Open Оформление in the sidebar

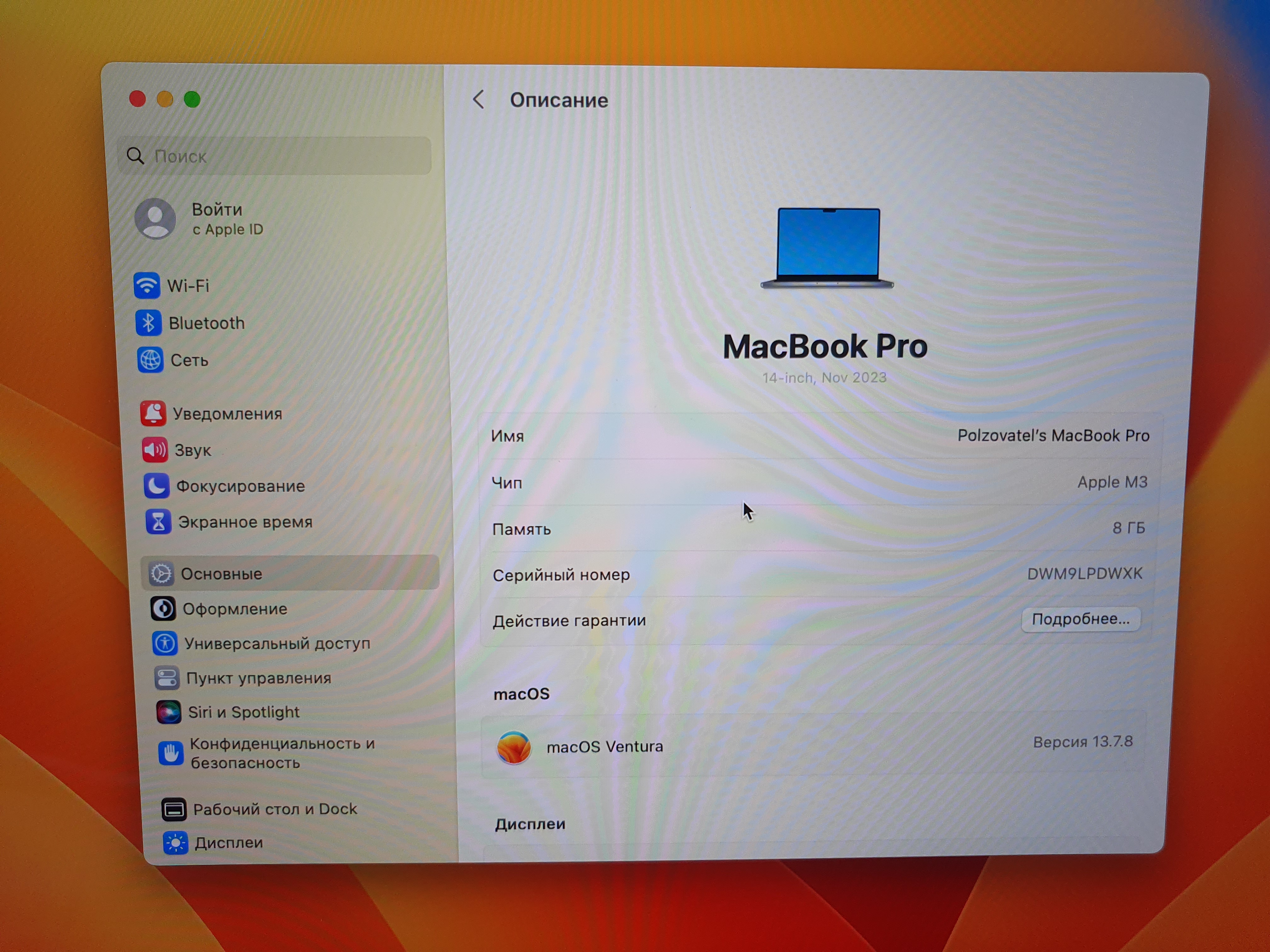(234, 609)
